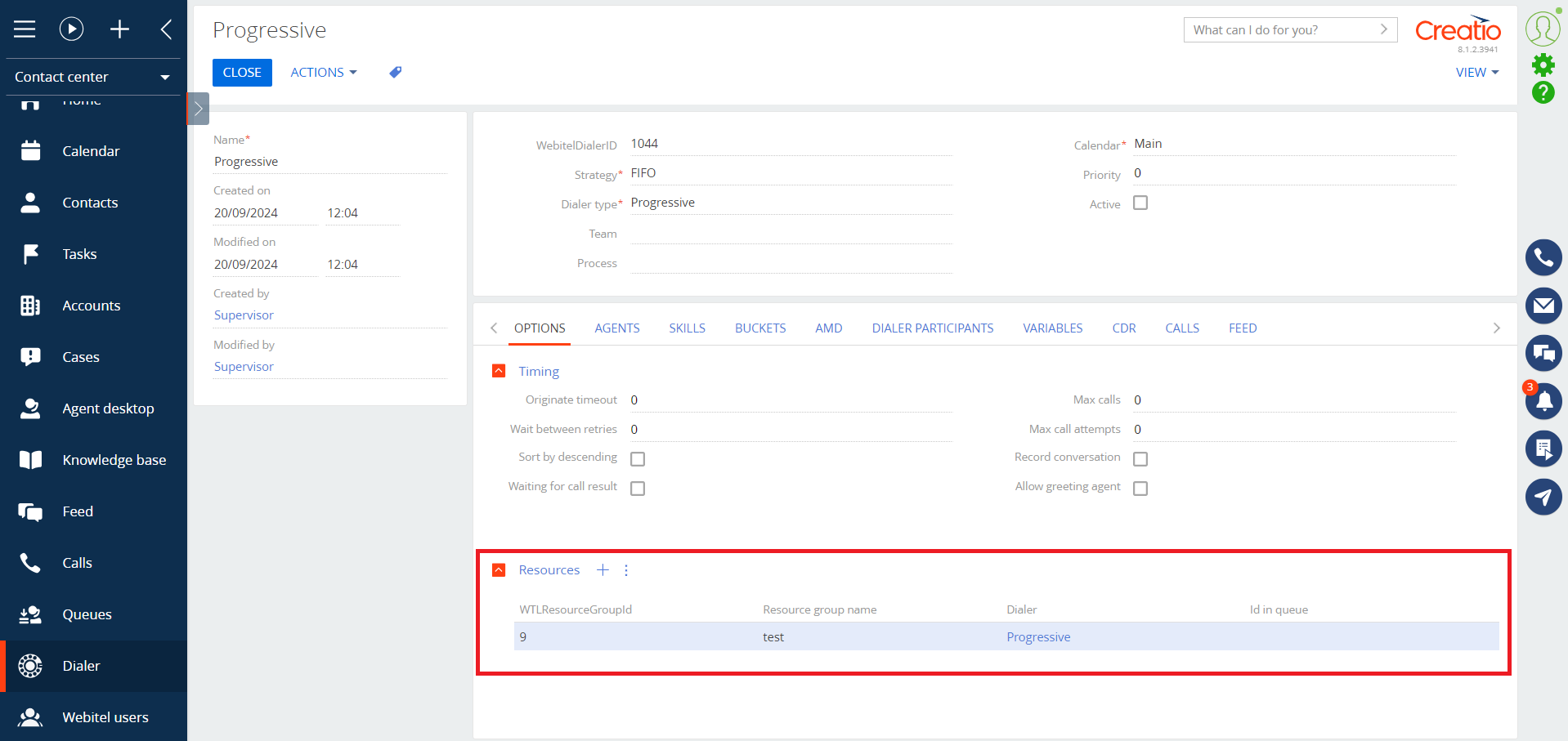
Task: Click the Name field containing Progressive
Action: pos(330,162)
